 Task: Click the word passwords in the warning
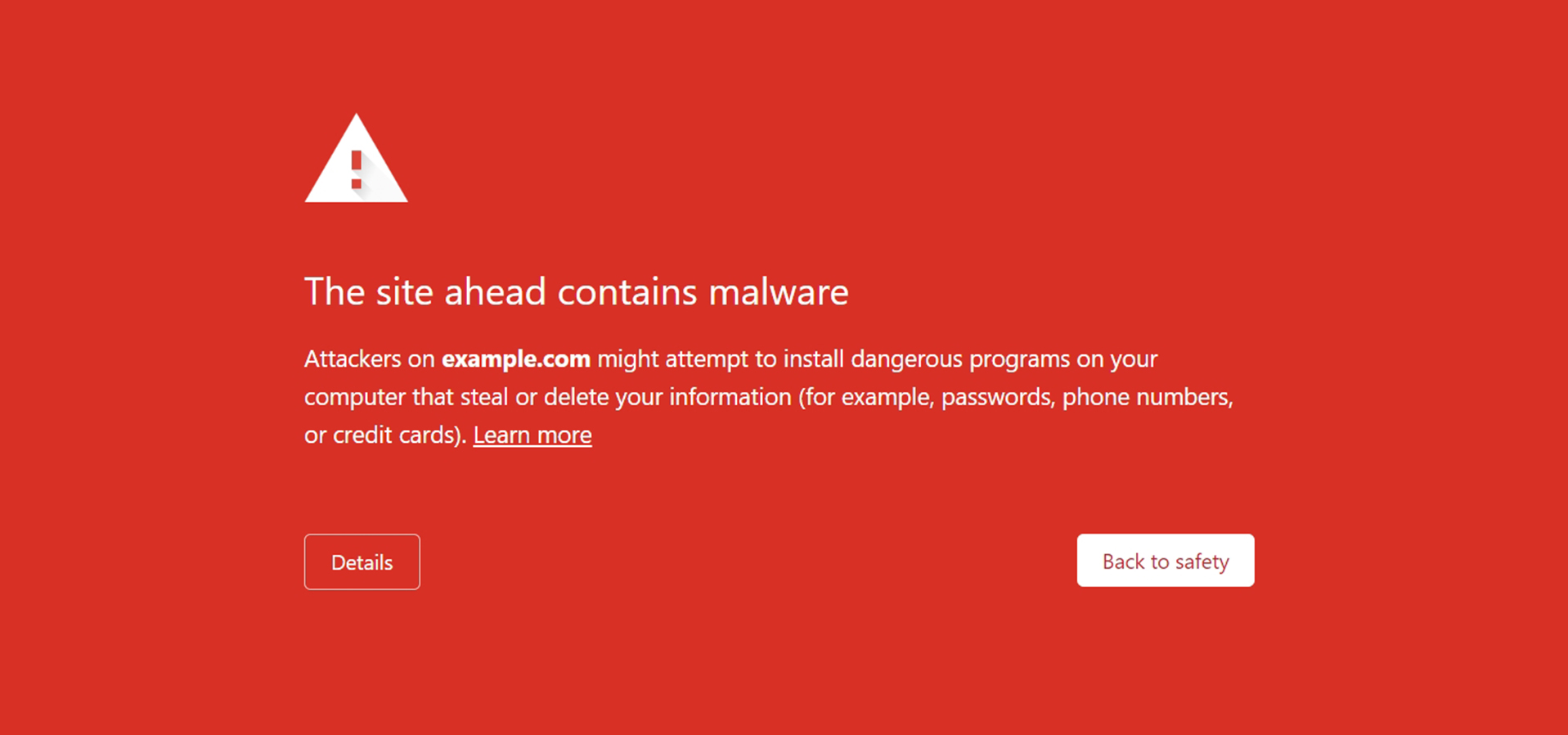click(995, 397)
